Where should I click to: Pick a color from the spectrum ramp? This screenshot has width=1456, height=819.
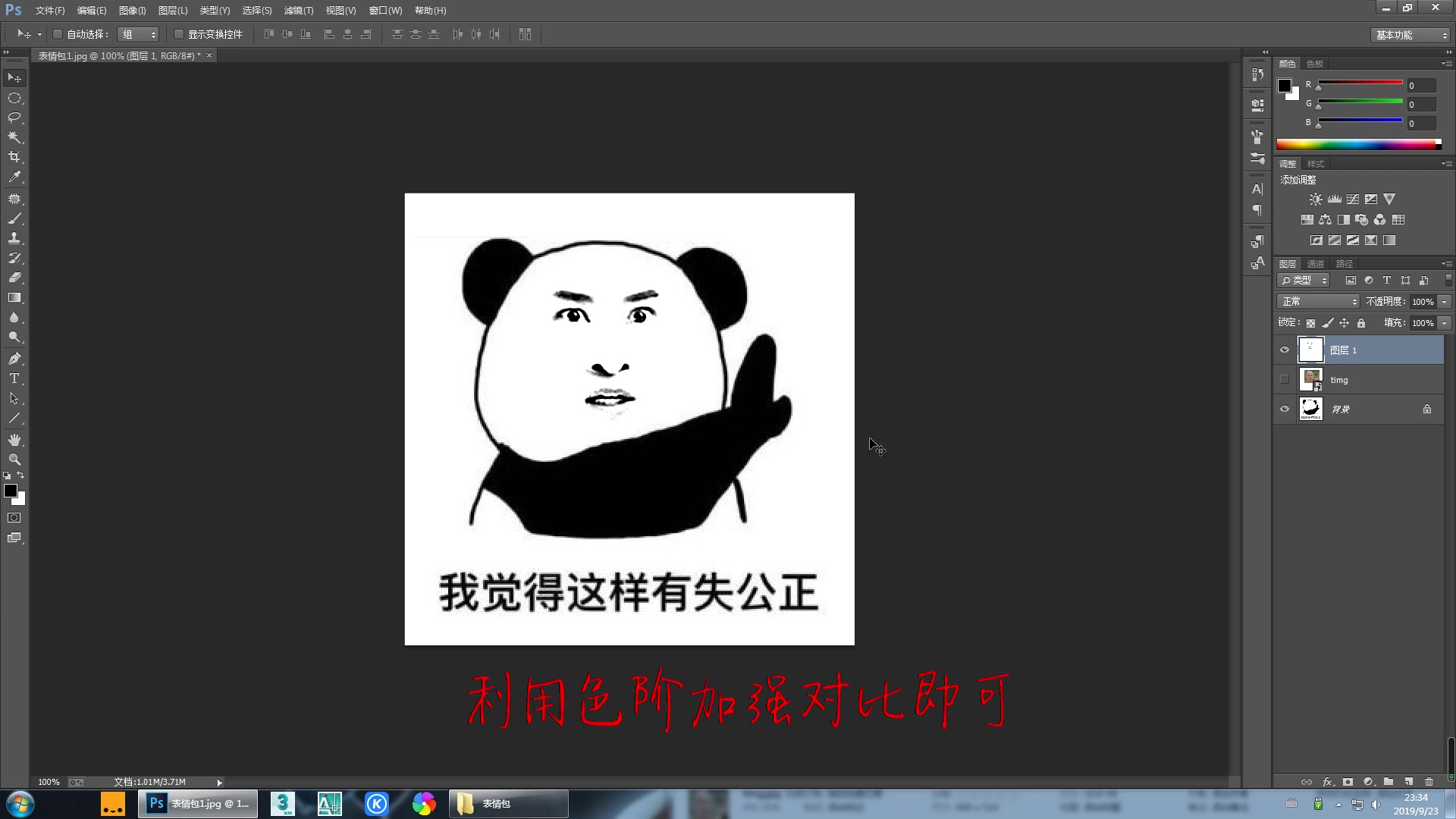coord(1359,145)
